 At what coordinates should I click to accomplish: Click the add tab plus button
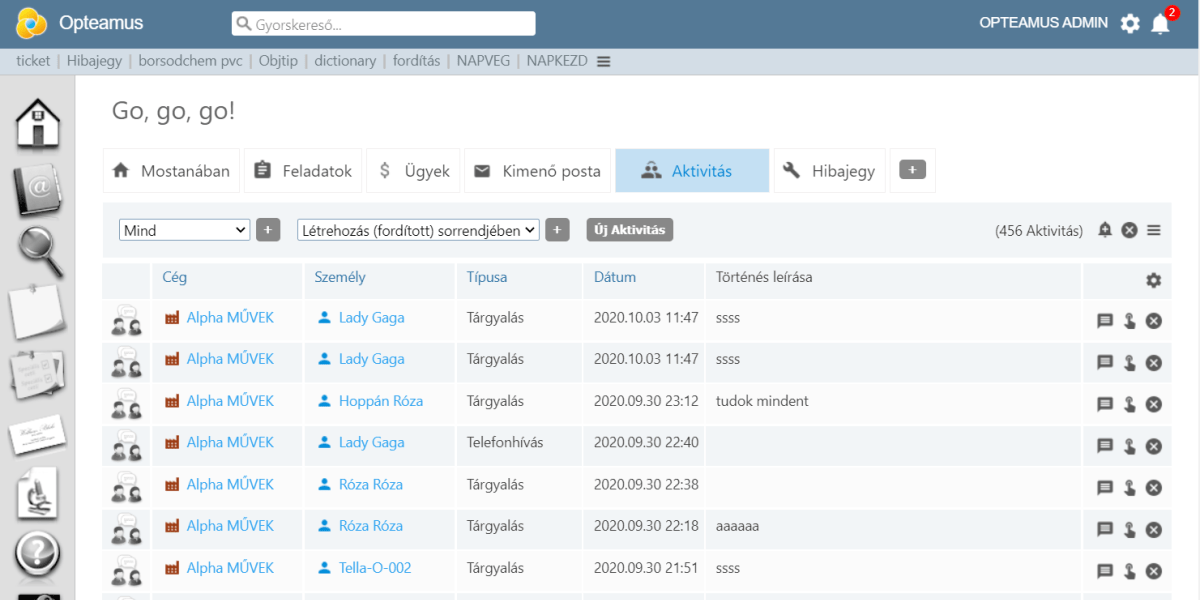pos(912,170)
